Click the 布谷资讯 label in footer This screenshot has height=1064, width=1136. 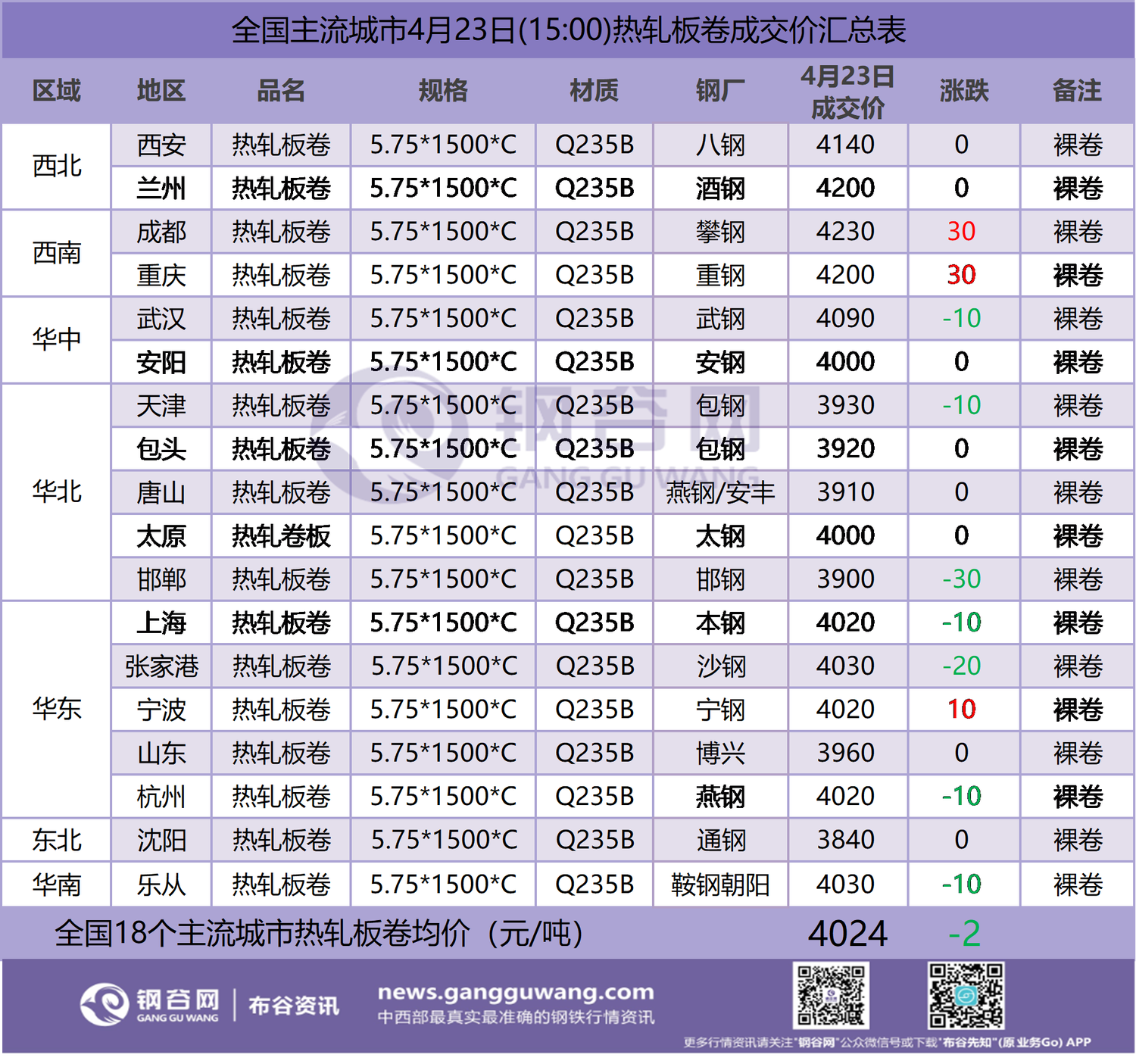click(x=294, y=1006)
